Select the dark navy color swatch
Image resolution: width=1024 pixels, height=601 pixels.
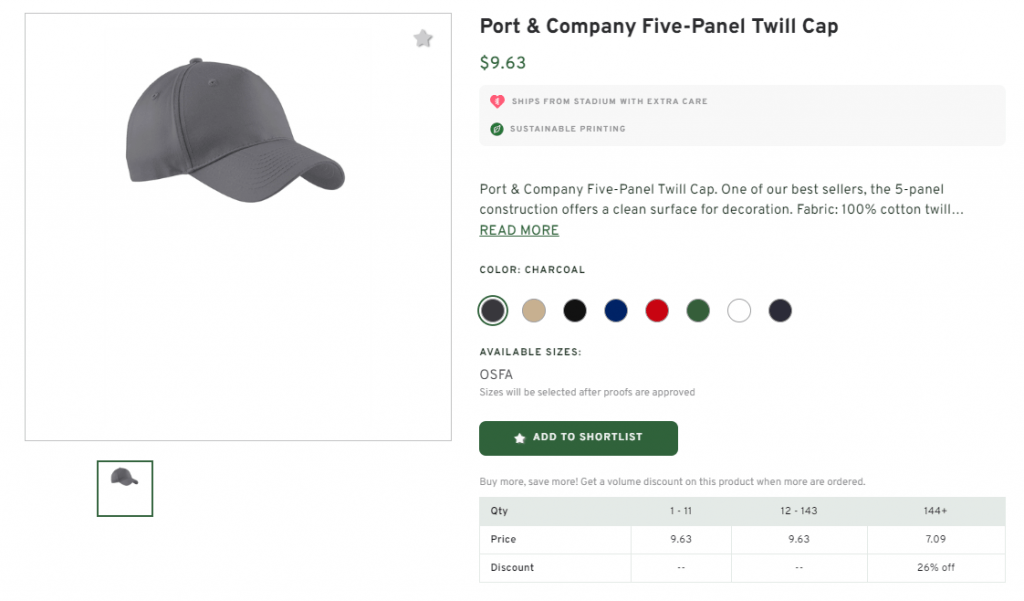tap(780, 310)
